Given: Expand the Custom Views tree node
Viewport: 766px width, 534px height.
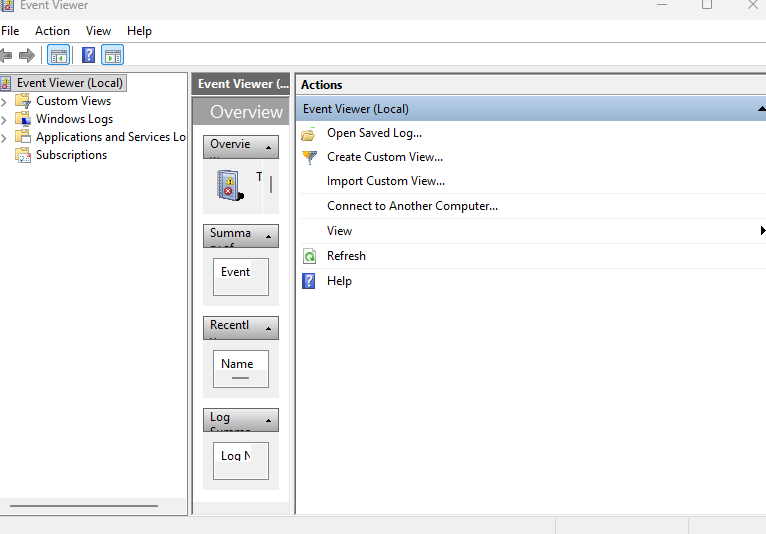Looking at the screenshot, I should click(4, 102).
